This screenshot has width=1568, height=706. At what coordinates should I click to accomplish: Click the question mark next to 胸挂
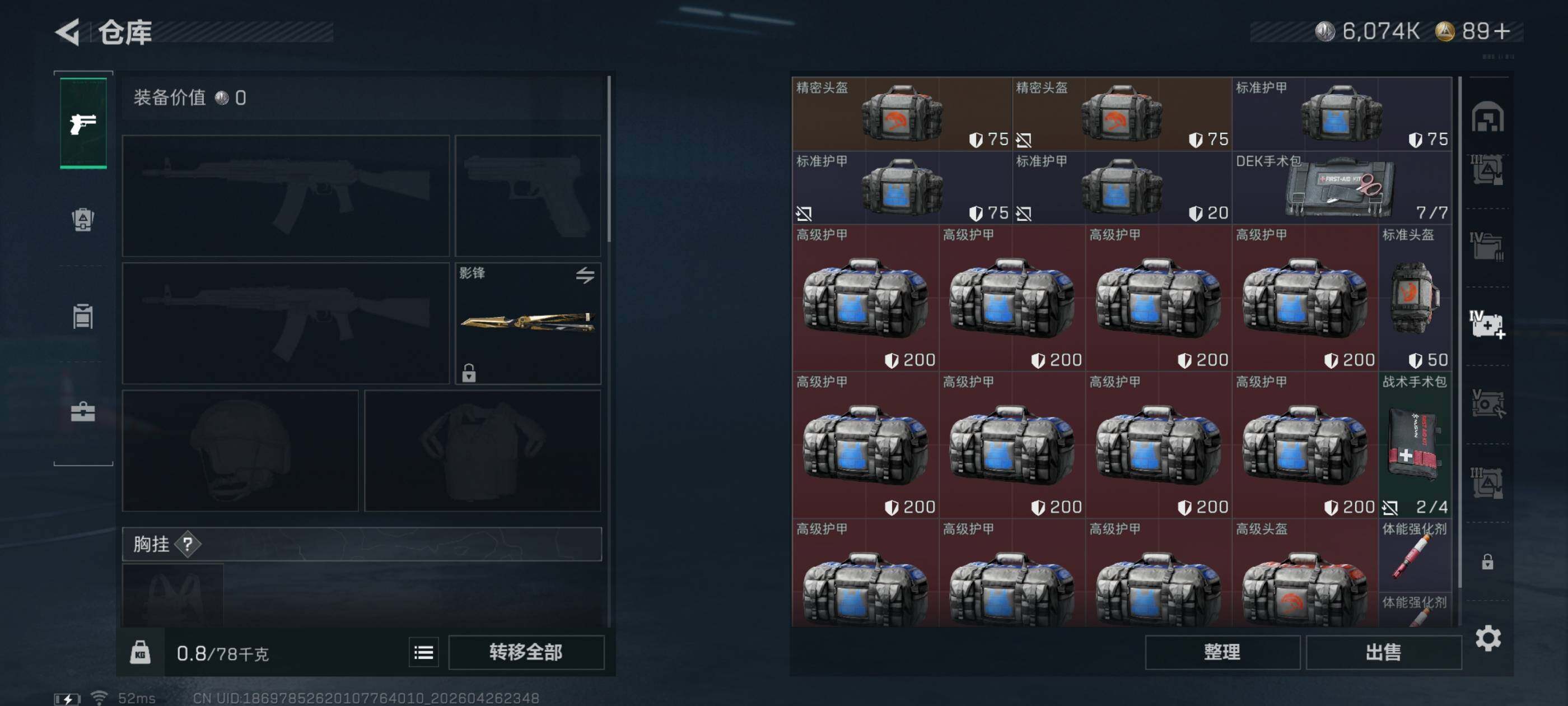(188, 544)
